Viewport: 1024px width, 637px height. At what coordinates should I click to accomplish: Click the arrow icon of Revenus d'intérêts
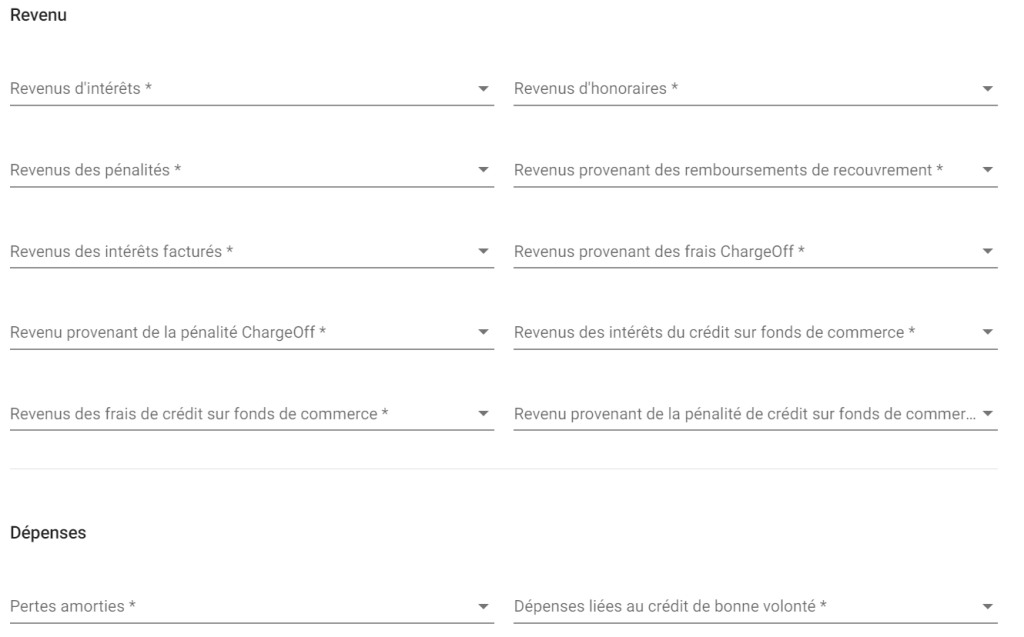point(483,89)
